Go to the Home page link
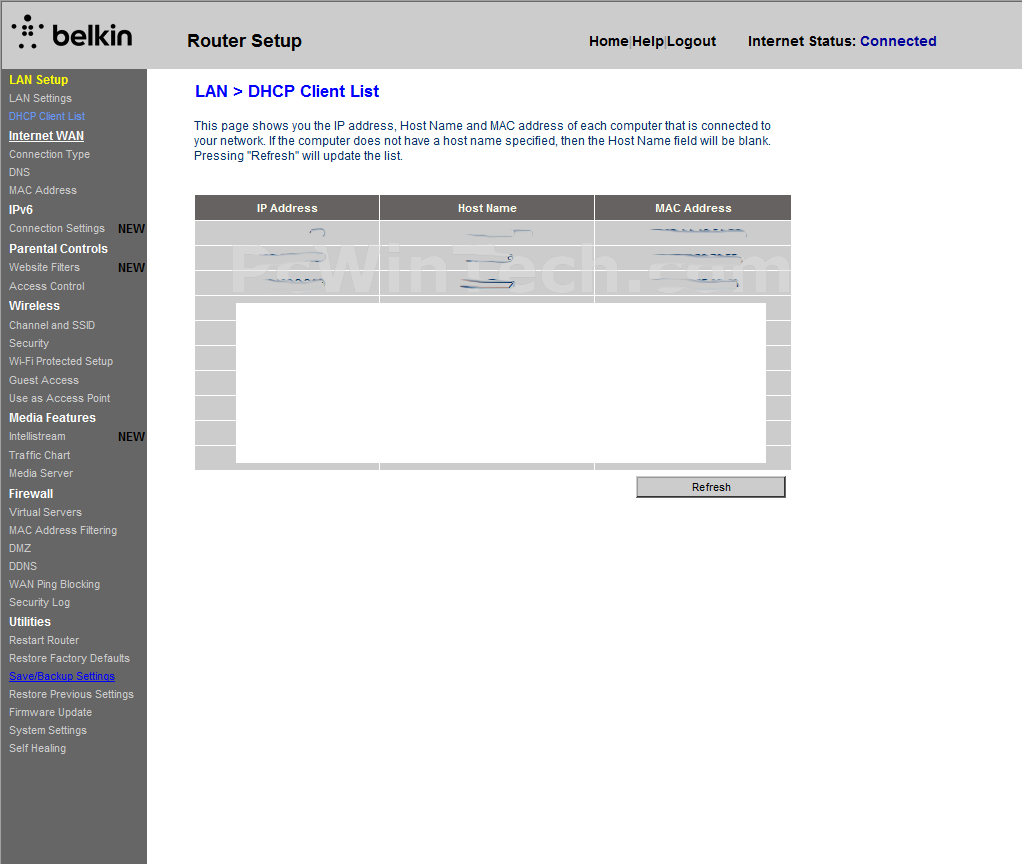 tap(608, 41)
